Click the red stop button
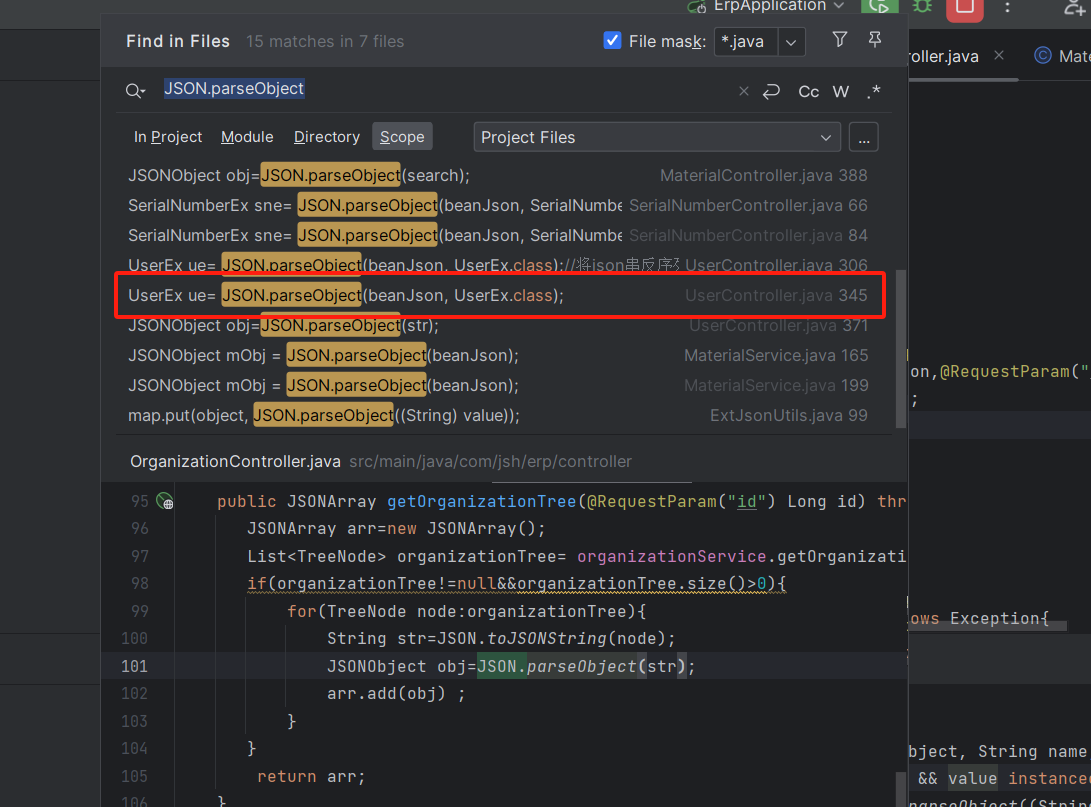Viewport: 1091px width, 807px height. (964, 8)
